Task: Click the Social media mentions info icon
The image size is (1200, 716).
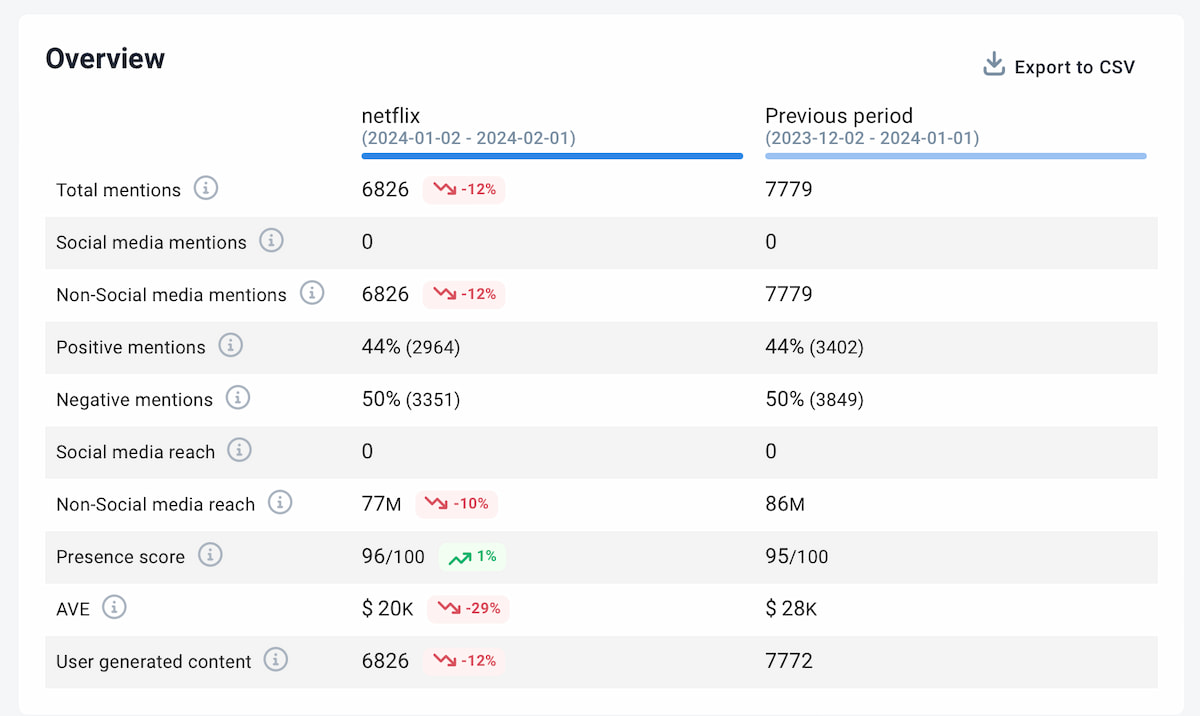Action: pyautogui.click(x=270, y=241)
